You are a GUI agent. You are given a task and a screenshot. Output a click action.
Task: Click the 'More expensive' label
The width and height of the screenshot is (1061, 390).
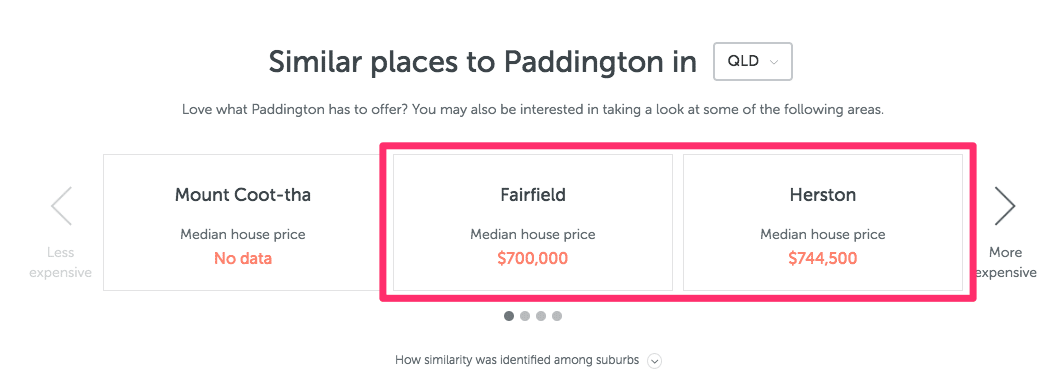1006,263
